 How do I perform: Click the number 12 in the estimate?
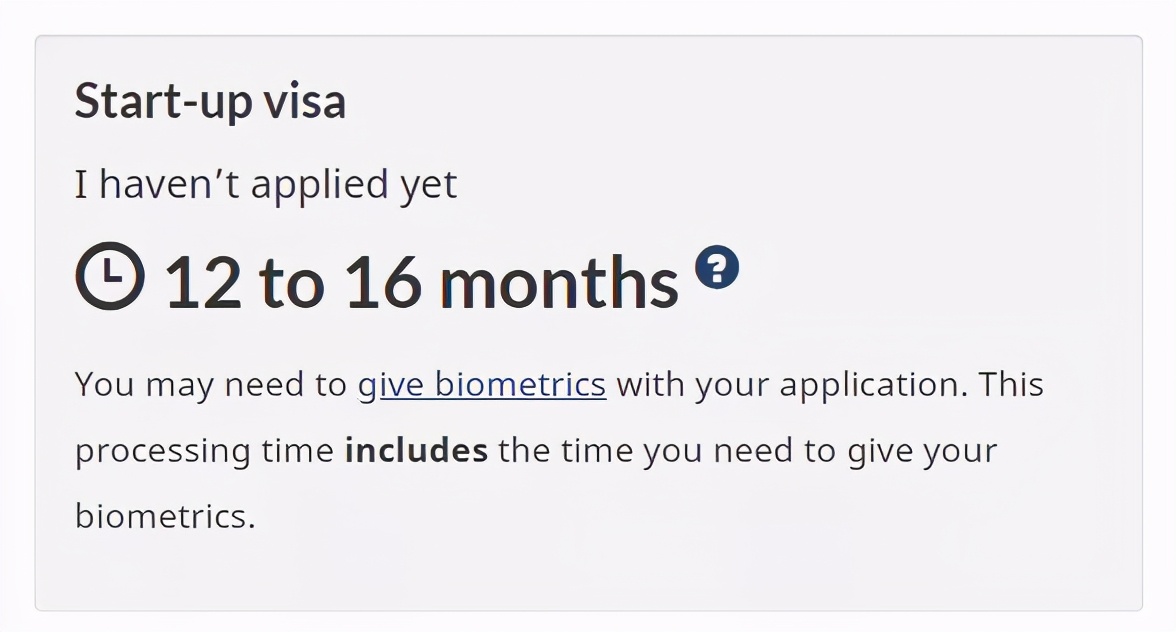click(x=202, y=283)
